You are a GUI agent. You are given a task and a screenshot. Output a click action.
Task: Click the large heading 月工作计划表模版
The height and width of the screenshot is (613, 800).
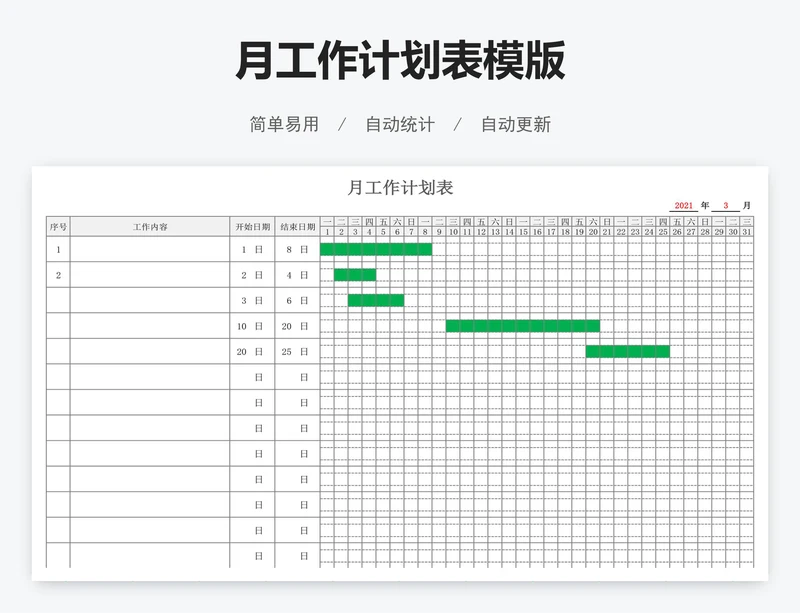pyautogui.click(x=400, y=61)
